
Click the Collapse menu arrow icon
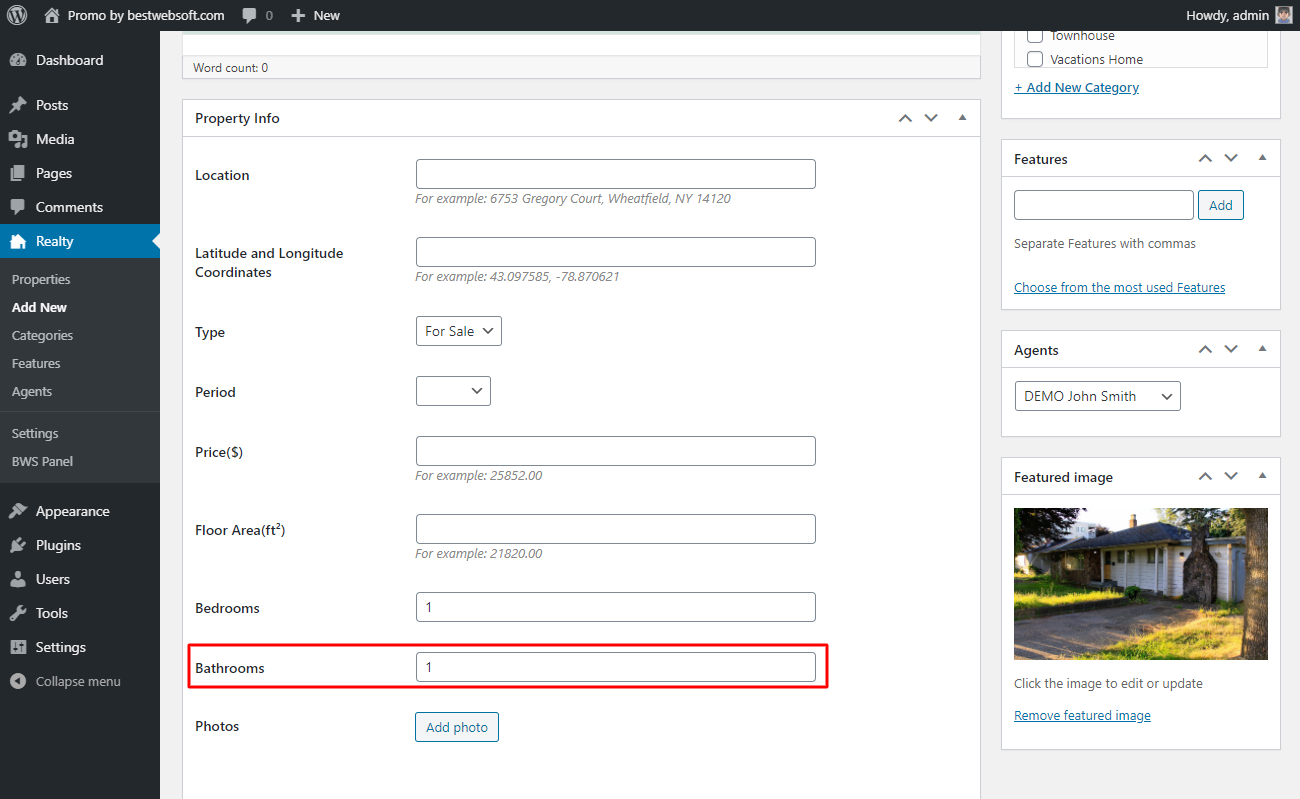pyautogui.click(x=17, y=681)
